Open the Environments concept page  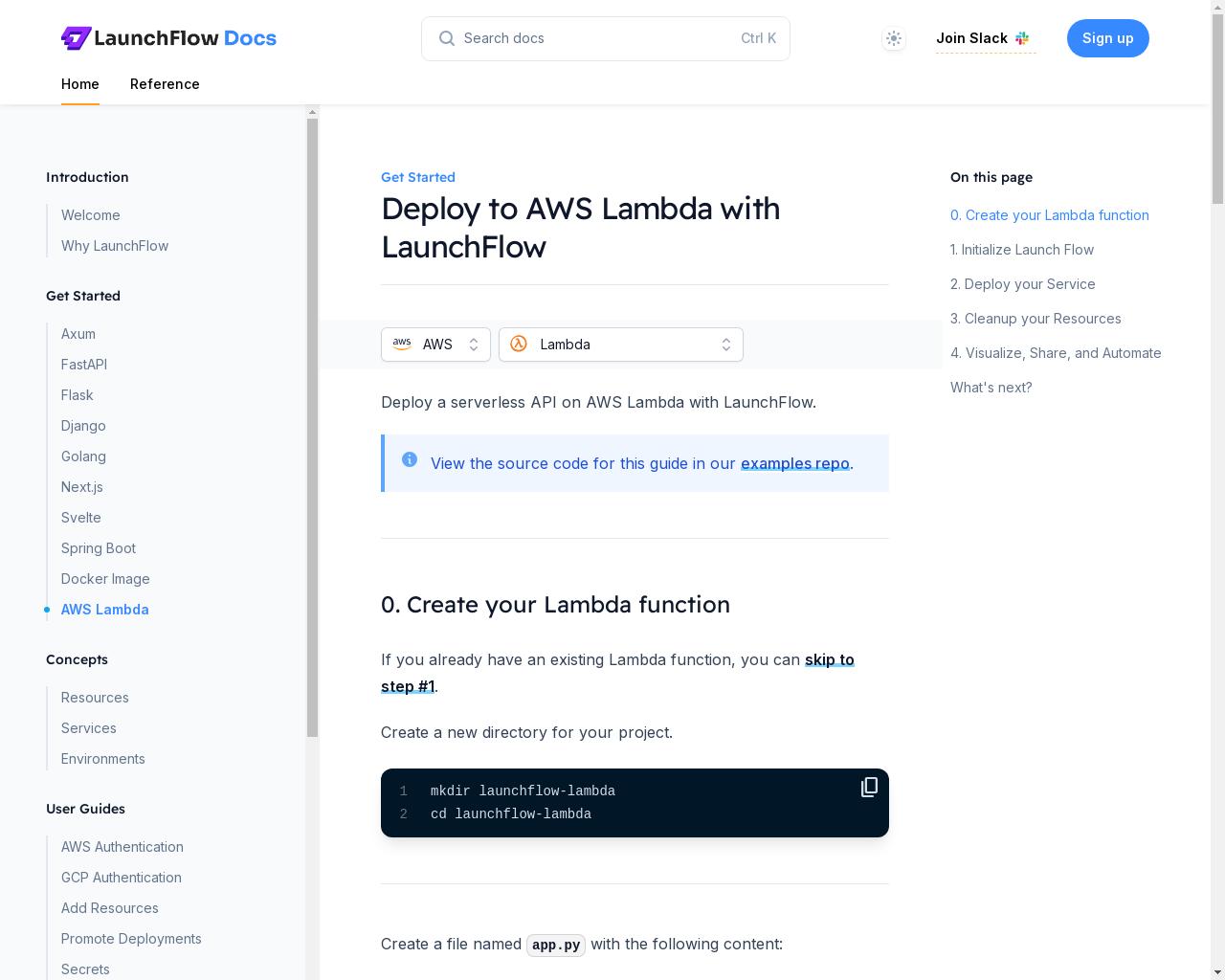click(103, 759)
